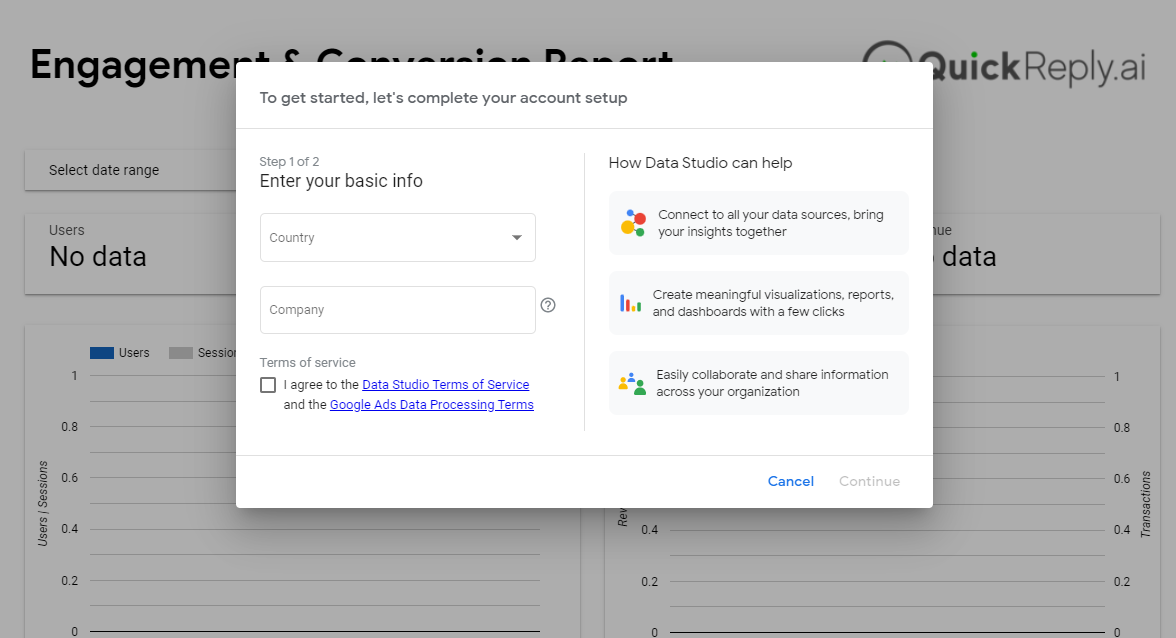The height and width of the screenshot is (638, 1176).
Task: Click the Company input field
Action: pyautogui.click(x=398, y=310)
